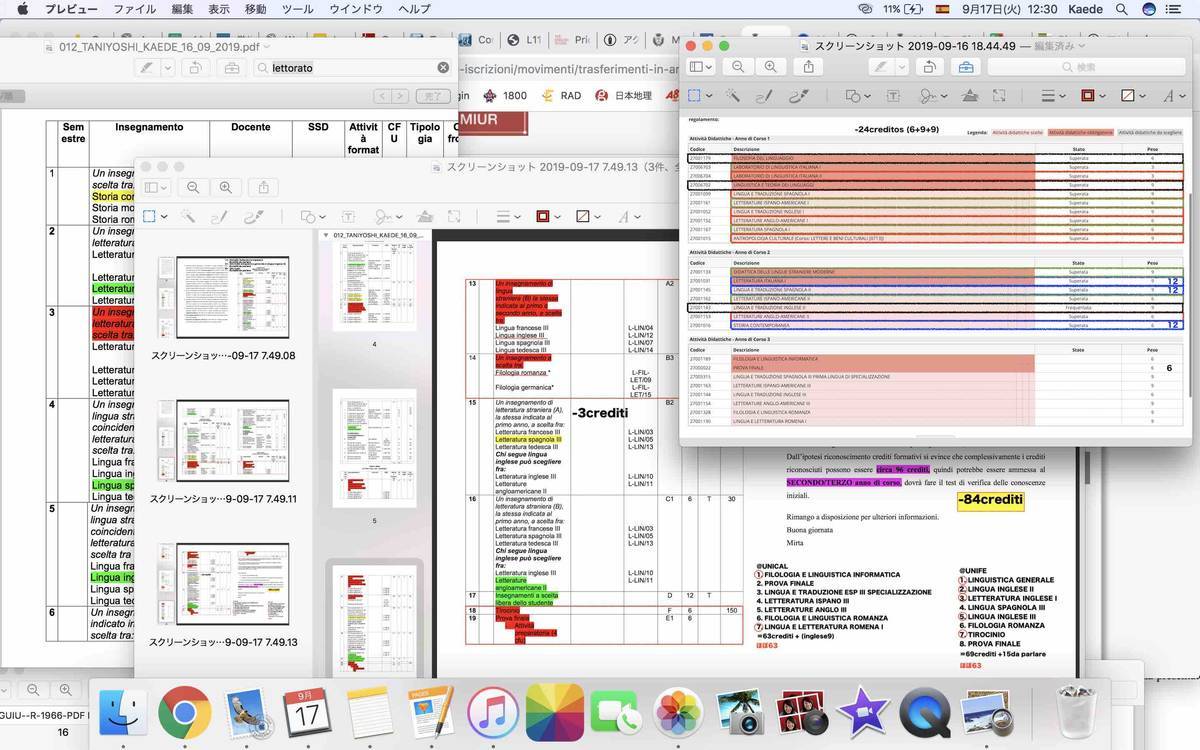Open line style dropdown in front window
Screen dimensions: 1200x750
[1053, 96]
